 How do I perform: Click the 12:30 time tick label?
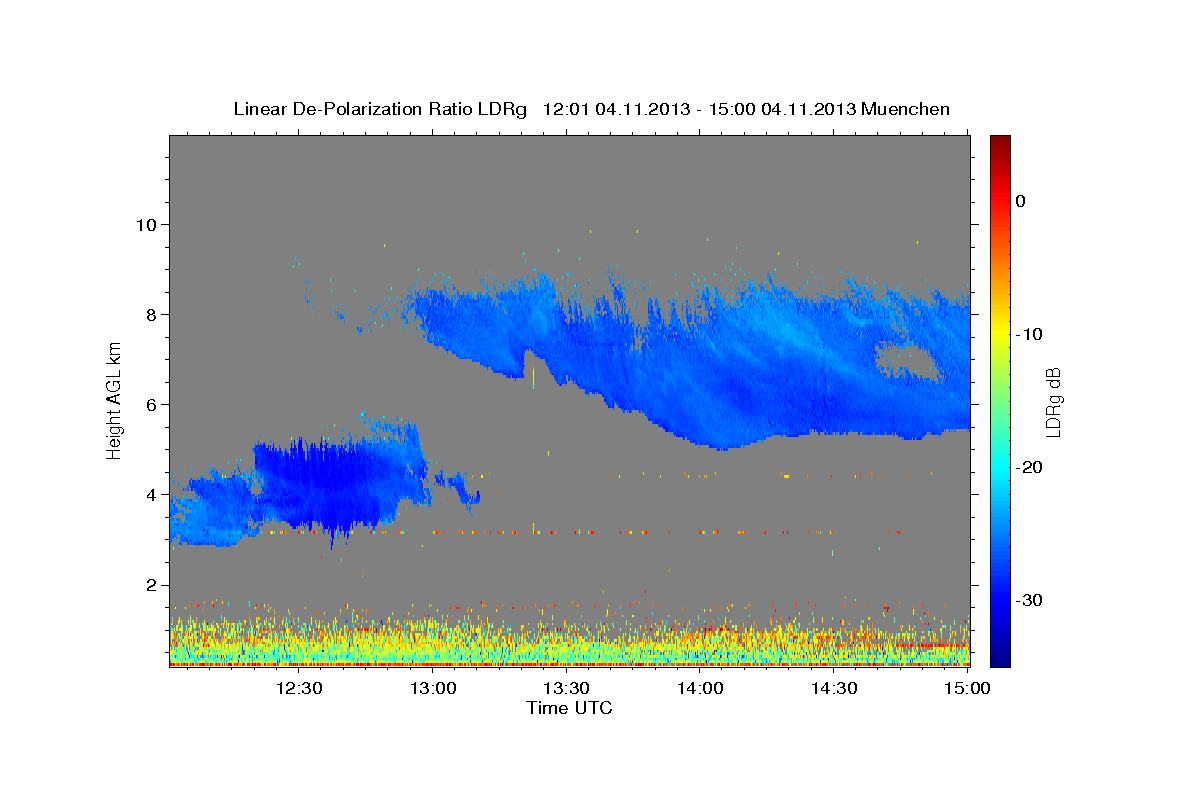[x=299, y=688]
